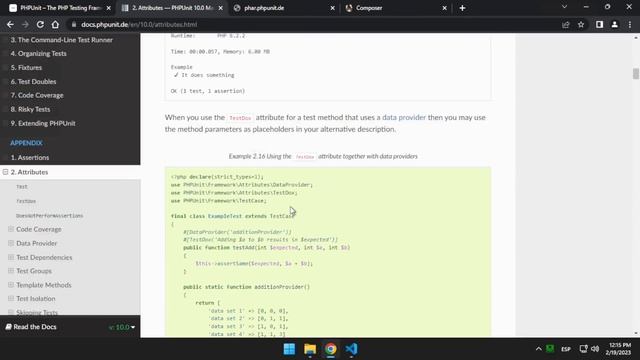Follow the data provider link

click(404, 118)
